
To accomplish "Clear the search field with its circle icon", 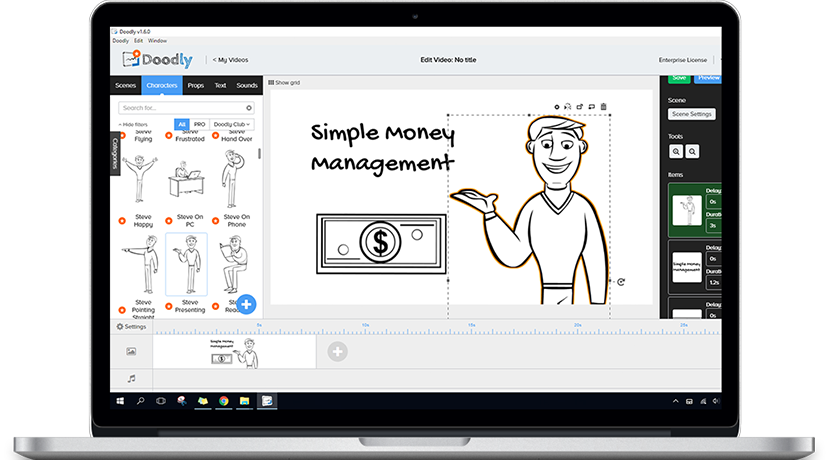I will point(249,108).
